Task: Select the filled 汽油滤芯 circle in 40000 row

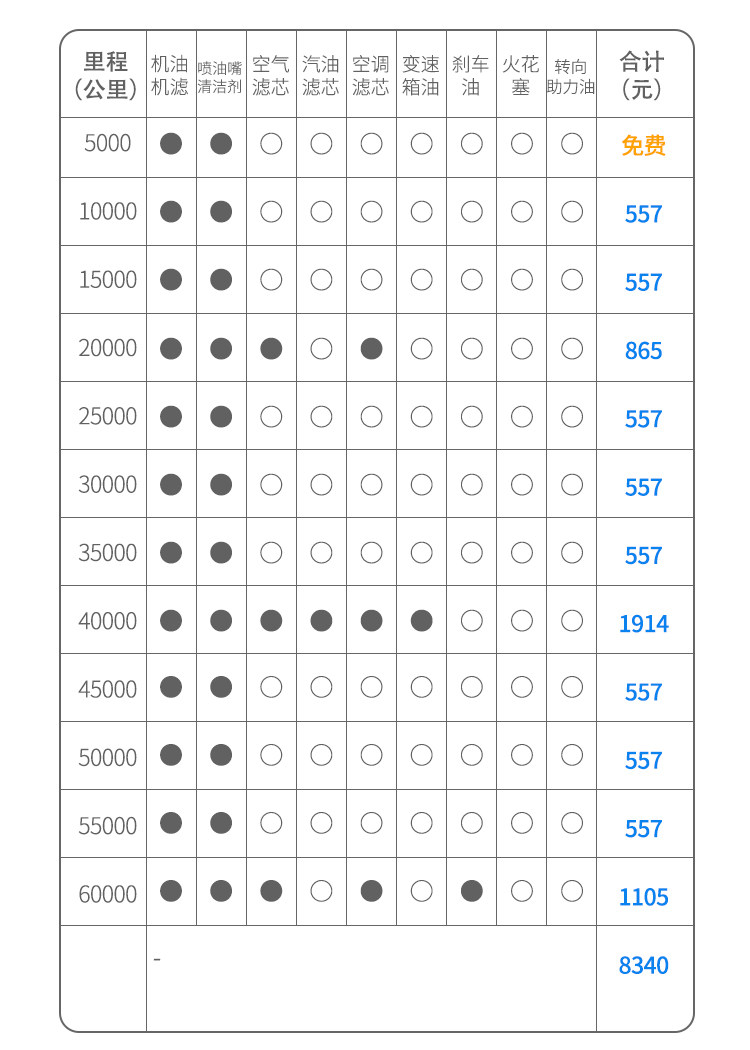Action: tap(321, 621)
